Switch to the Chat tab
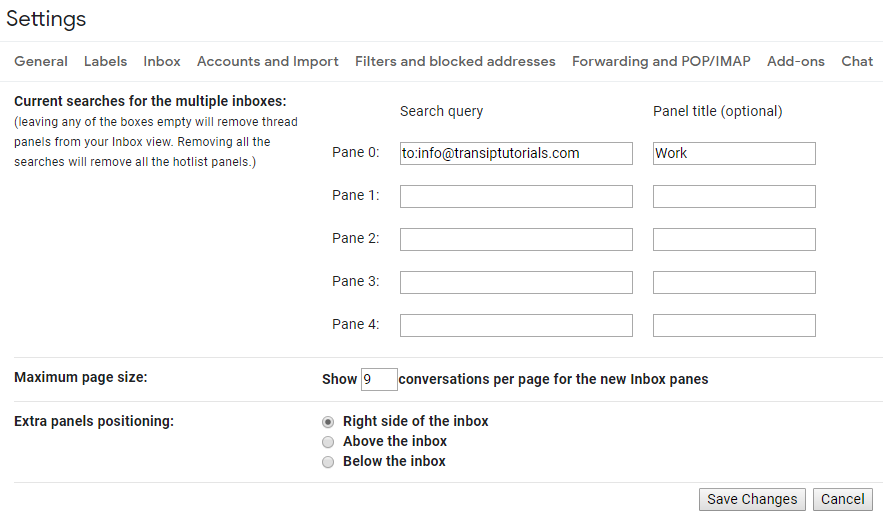Viewport: 883px width, 526px height. coord(857,61)
